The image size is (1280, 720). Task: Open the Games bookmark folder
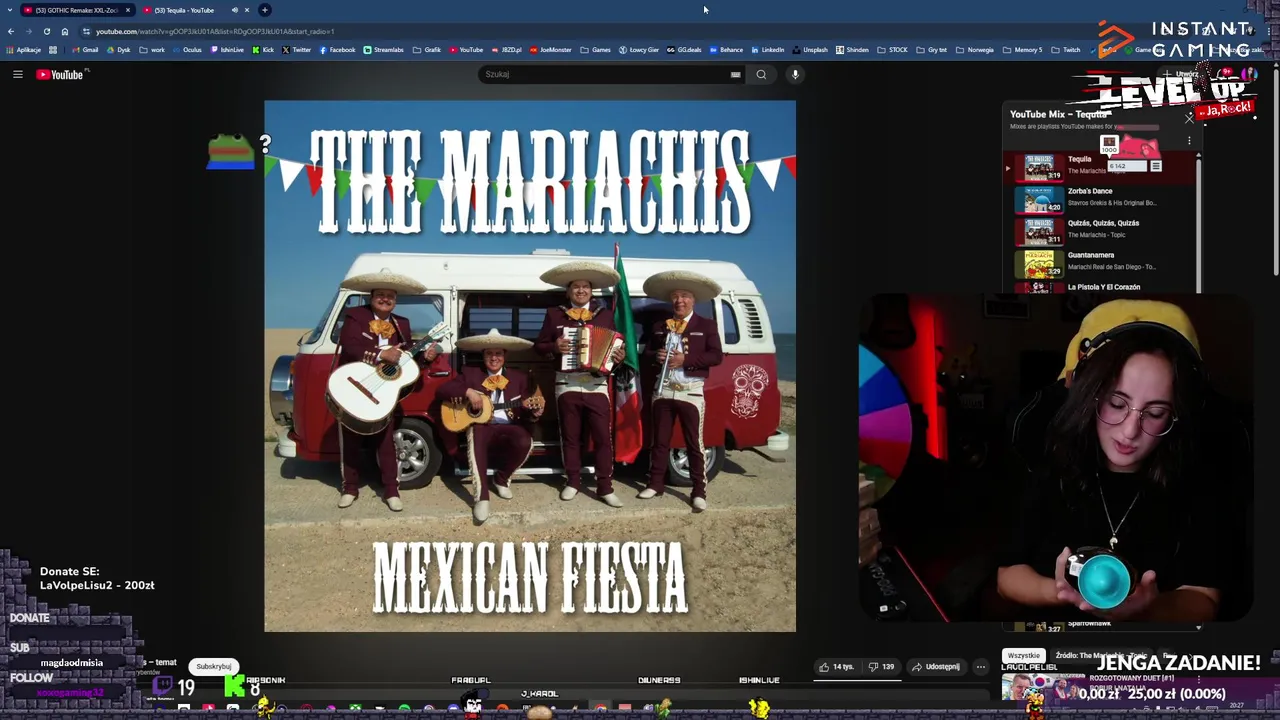pos(595,50)
